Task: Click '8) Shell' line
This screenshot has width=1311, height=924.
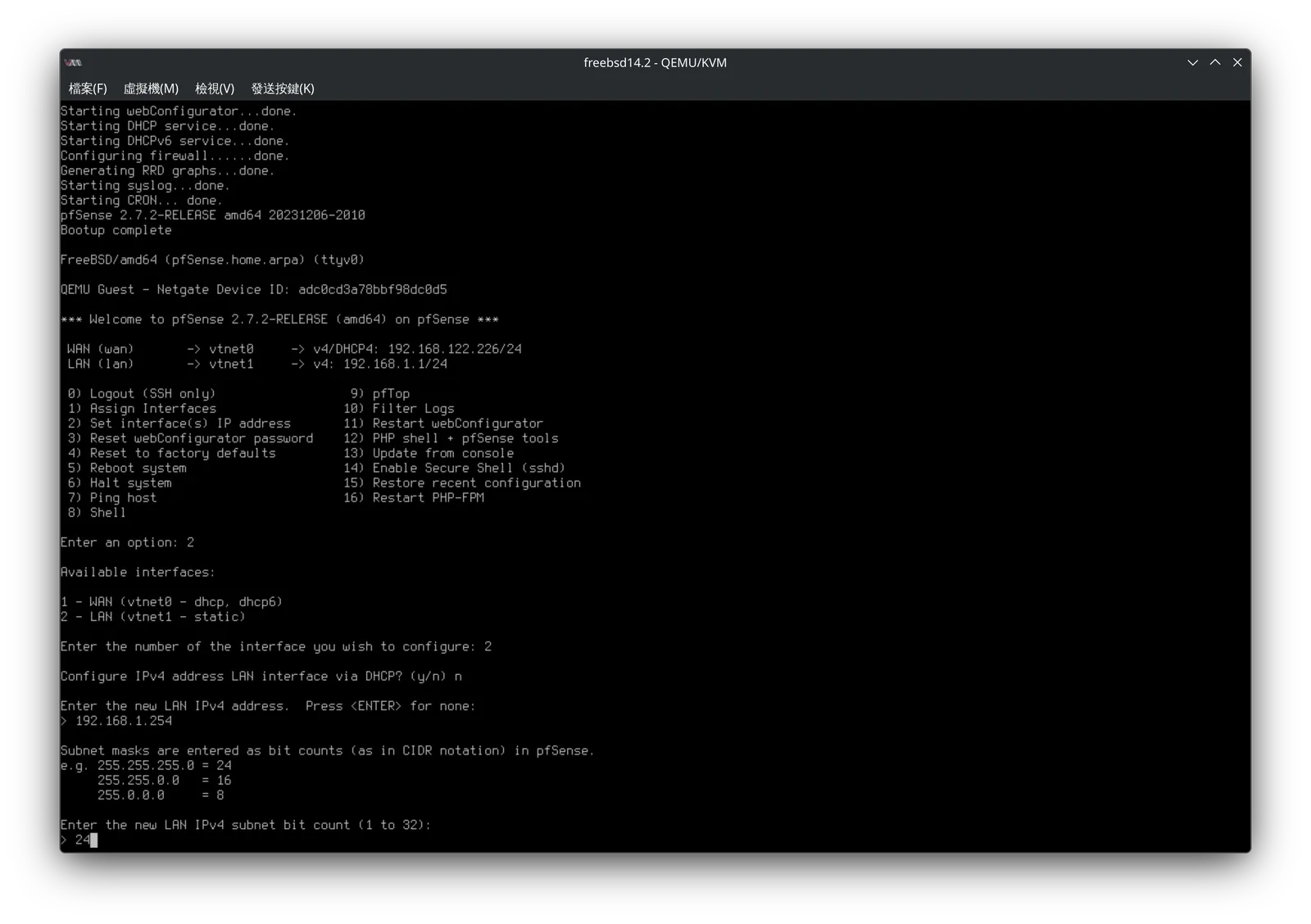Action: (97, 513)
